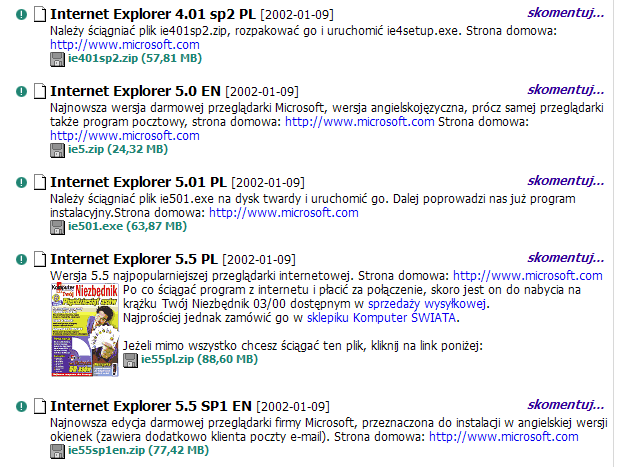This screenshot has height=467, width=632.
Task: Click the heading 'Internet Explorer 4.01 sp2 PL'
Action: [153, 14]
